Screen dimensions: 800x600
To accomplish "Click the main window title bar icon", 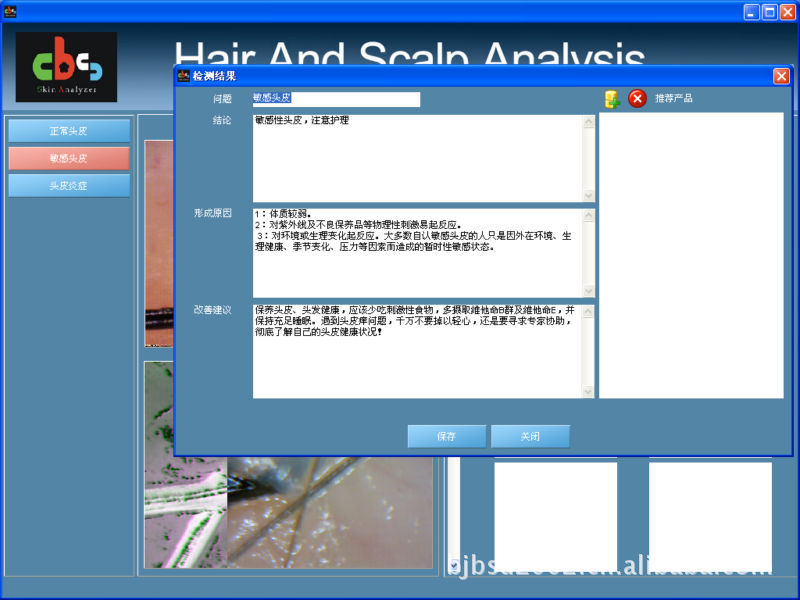I will (x=9, y=11).
